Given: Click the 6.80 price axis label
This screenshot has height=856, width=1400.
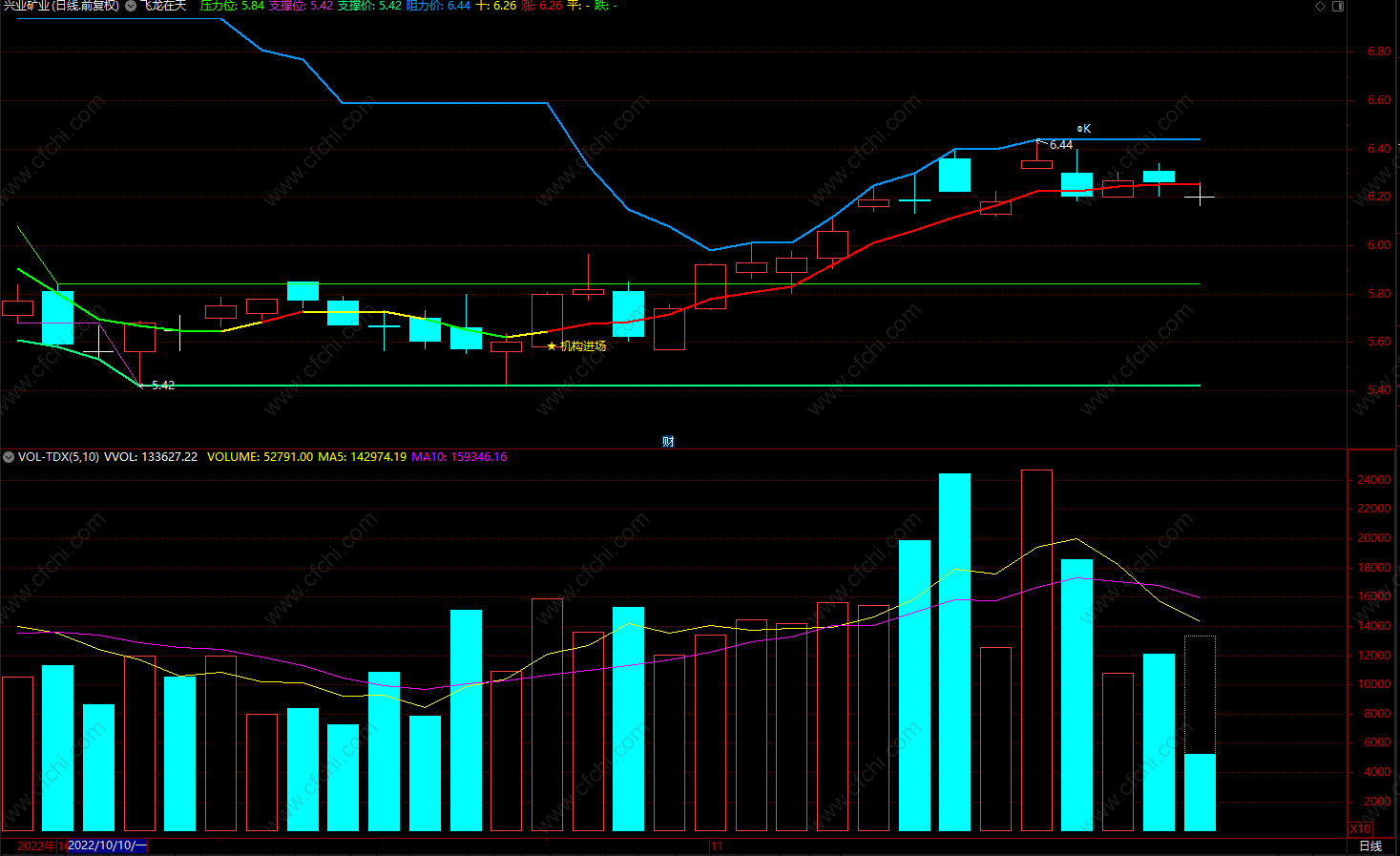Looking at the screenshot, I should 1379,52.
